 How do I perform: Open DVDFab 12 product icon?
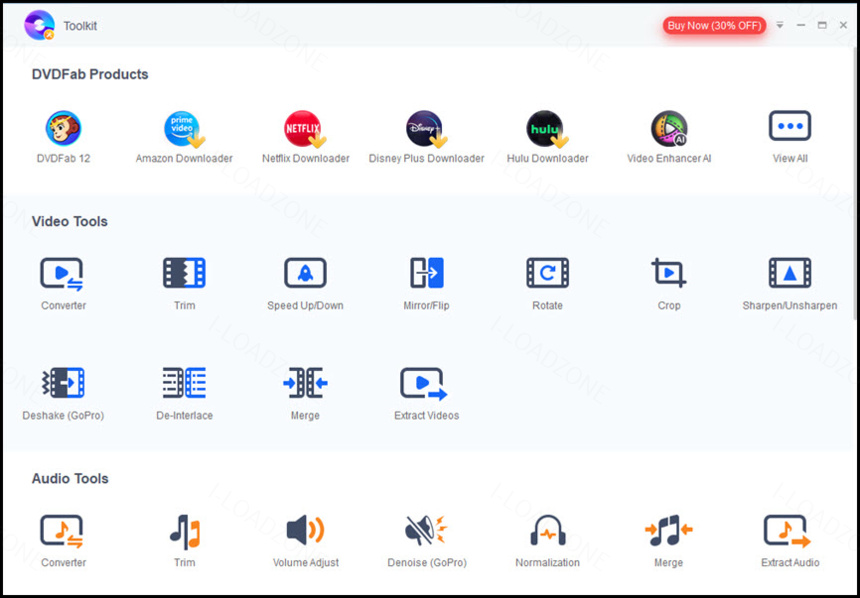[63, 128]
